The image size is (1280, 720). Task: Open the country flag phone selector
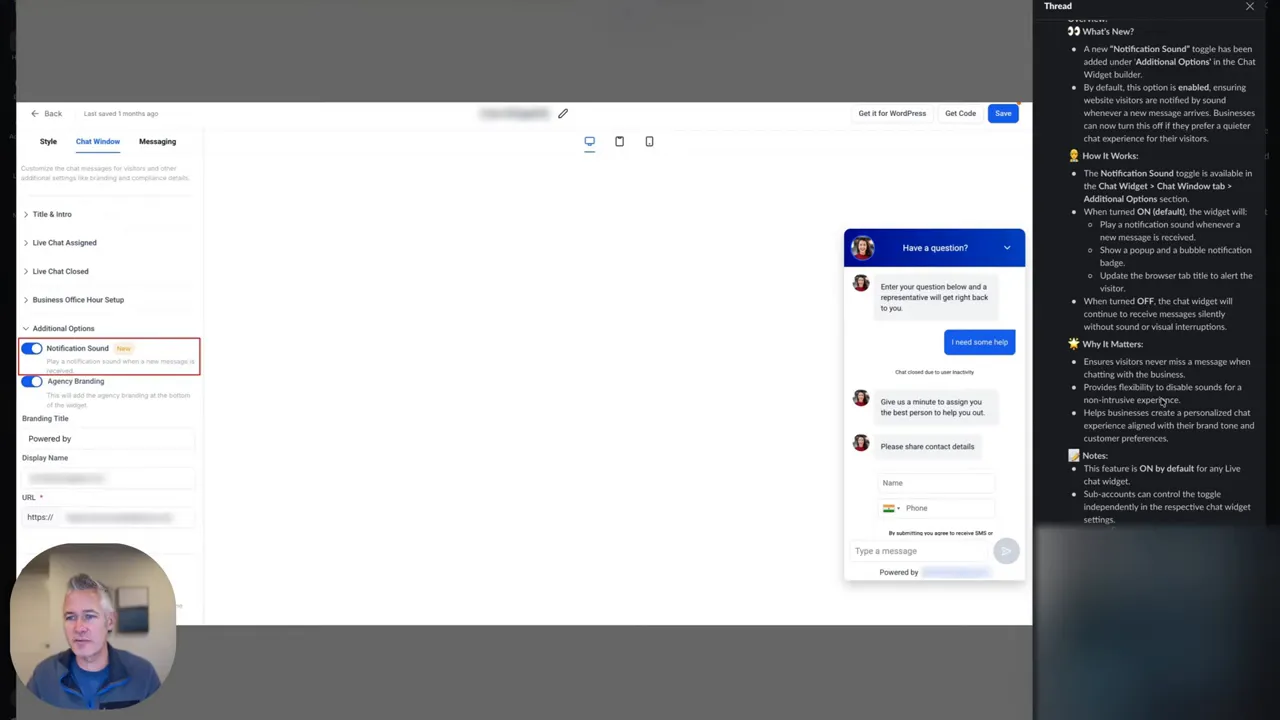pyautogui.click(x=891, y=508)
